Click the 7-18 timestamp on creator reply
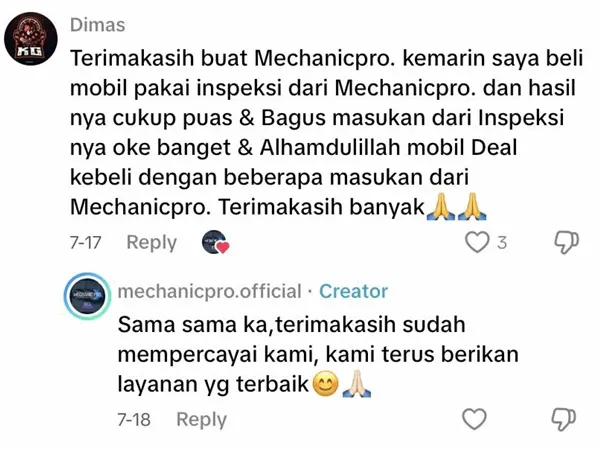Viewport: 600px width, 449px height. (x=134, y=420)
